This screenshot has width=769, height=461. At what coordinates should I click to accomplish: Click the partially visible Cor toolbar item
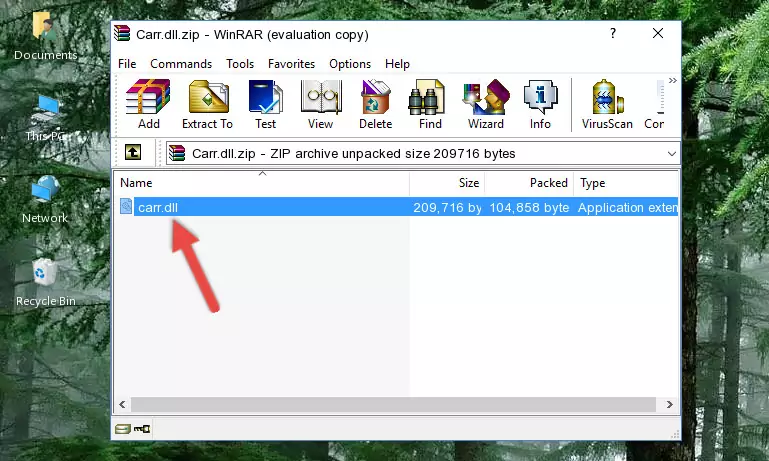point(655,104)
